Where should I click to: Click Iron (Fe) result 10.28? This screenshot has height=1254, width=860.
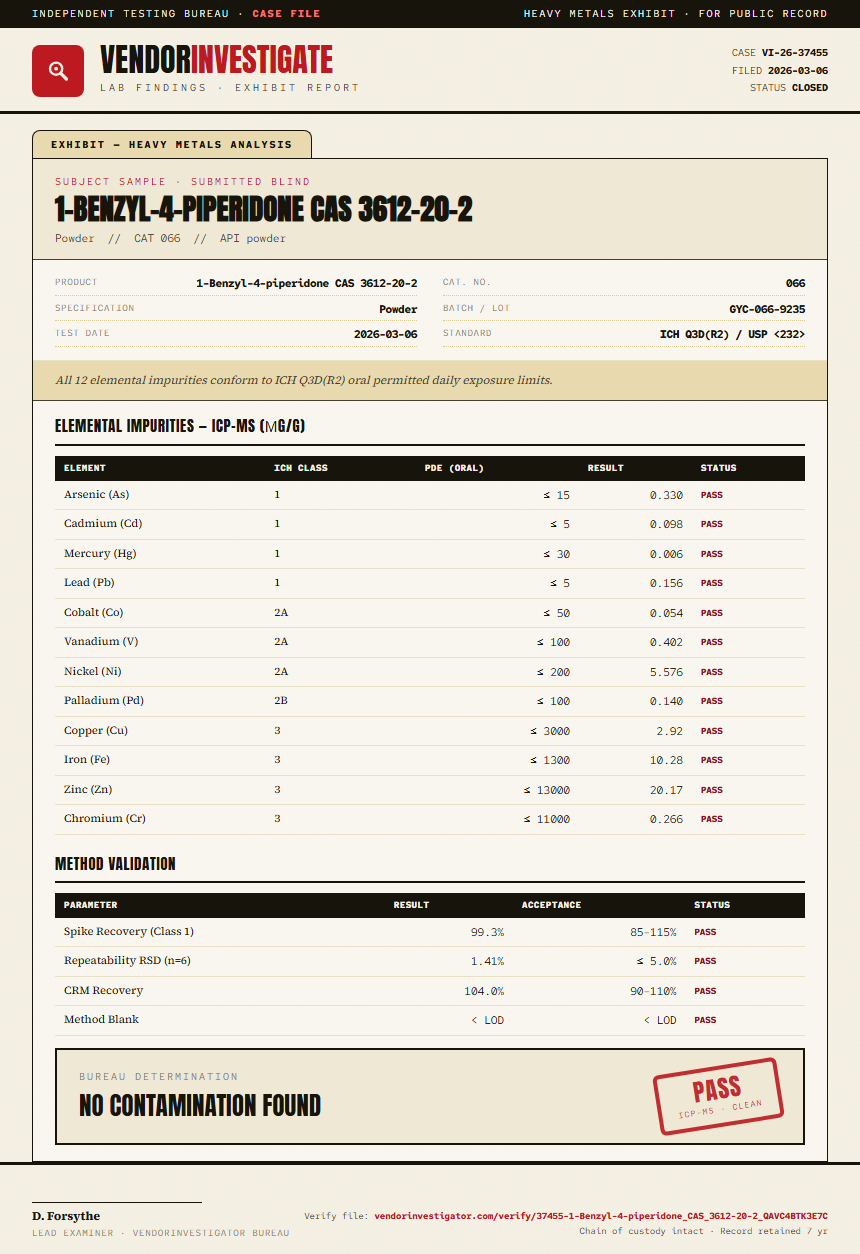point(666,760)
